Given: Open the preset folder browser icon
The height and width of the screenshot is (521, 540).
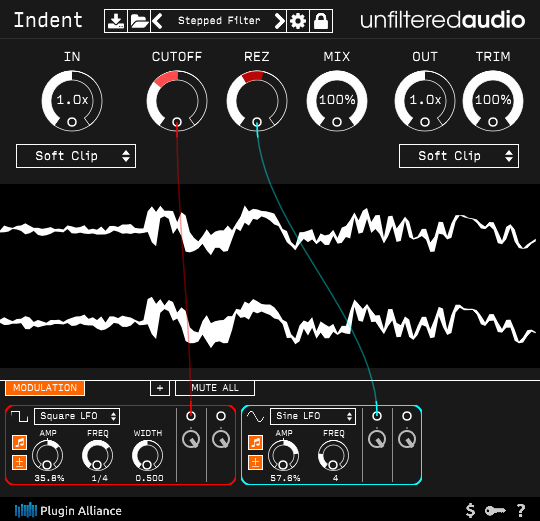Looking at the screenshot, I should tap(139, 21).
